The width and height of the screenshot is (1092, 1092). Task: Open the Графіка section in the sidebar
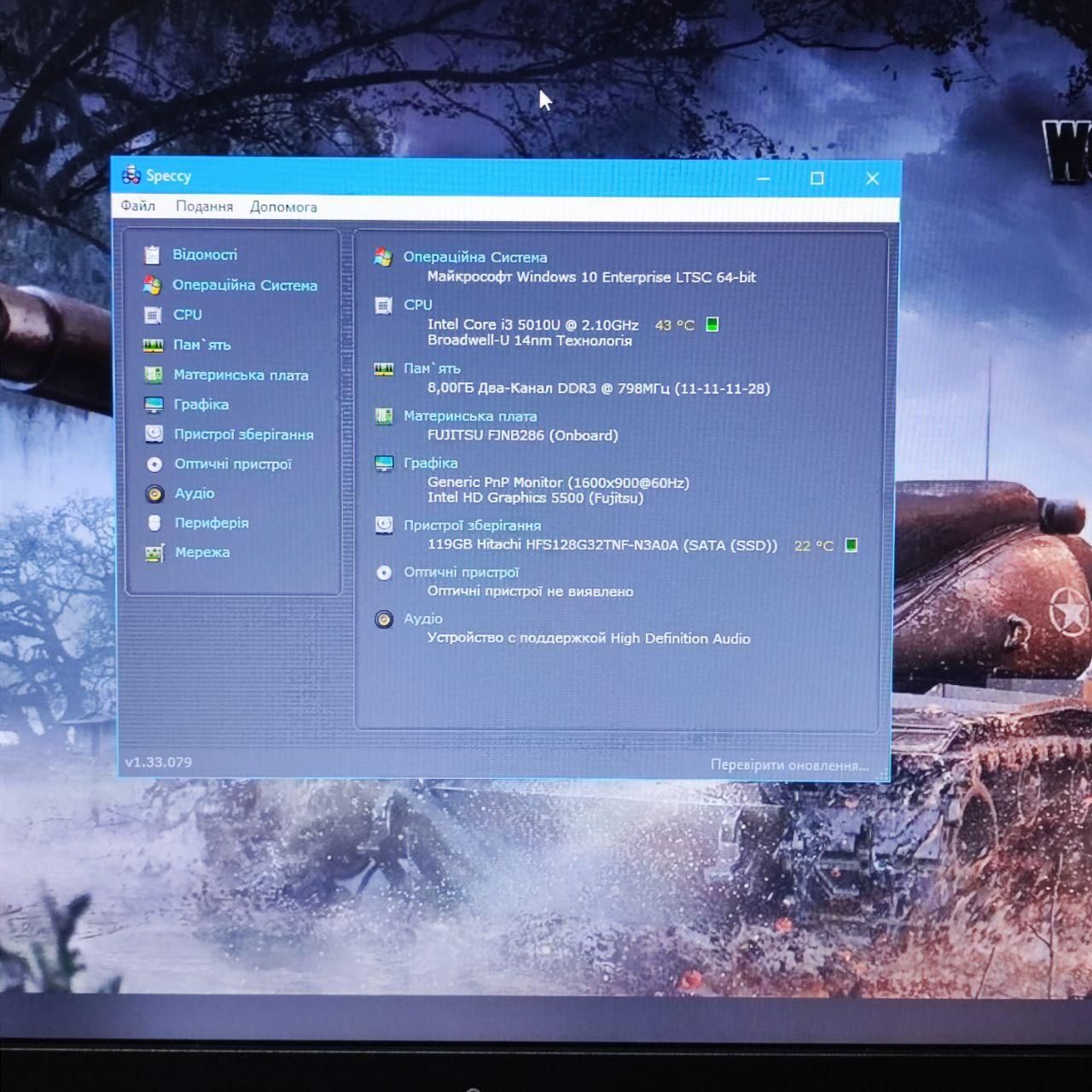point(201,404)
